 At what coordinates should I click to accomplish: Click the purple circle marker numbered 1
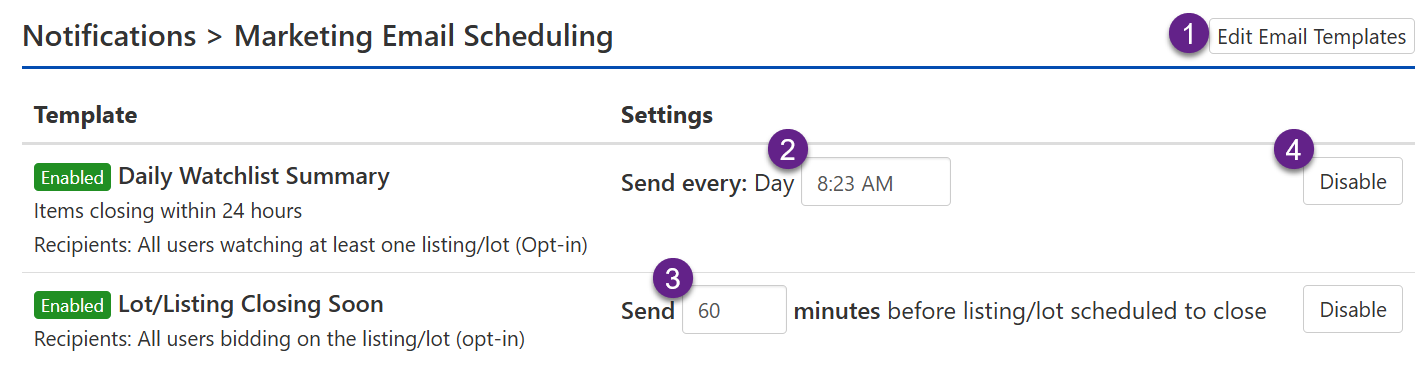[x=1188, y=35]
